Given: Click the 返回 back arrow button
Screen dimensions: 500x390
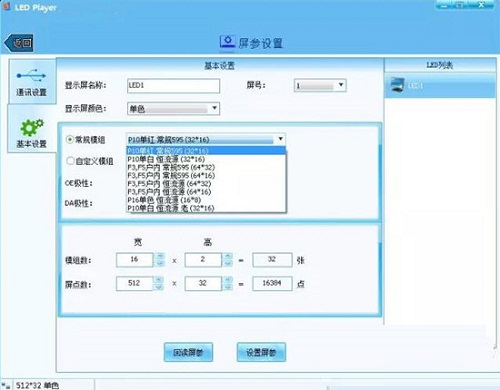Looking at the screenshot, I should 19,43.
